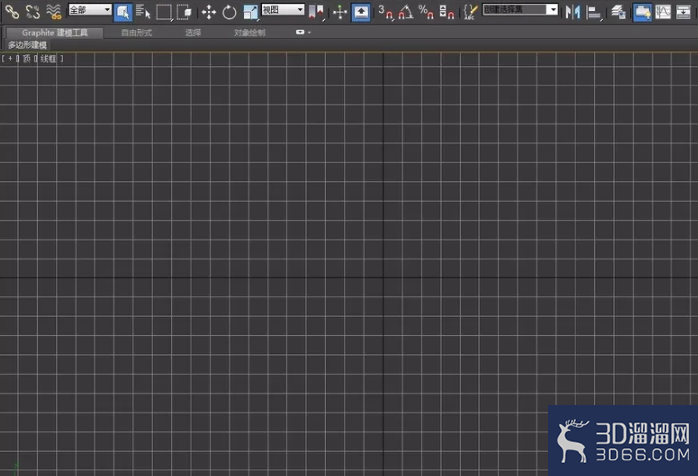Open the Schematic View icon
Viewport: 698px width, 476px height.
[683, 12]
